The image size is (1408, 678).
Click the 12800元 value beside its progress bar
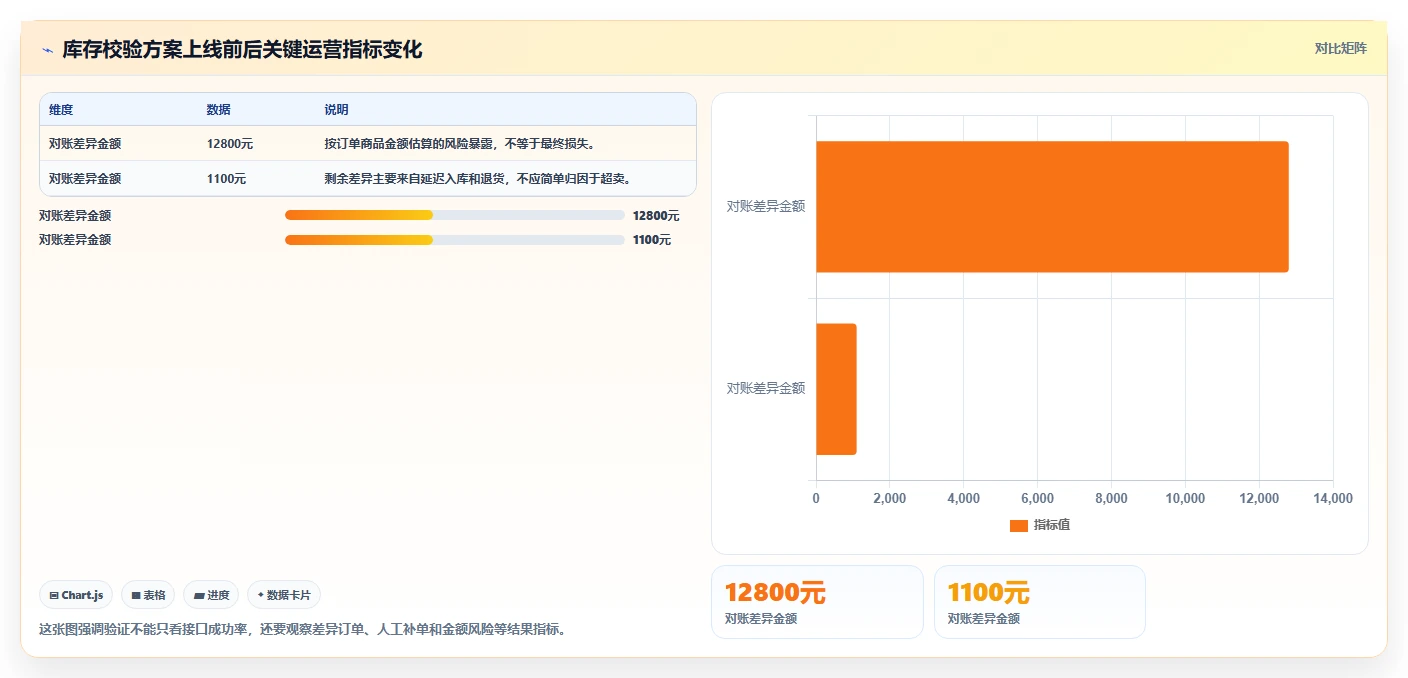pyautogui.click(x=656, y=216)
